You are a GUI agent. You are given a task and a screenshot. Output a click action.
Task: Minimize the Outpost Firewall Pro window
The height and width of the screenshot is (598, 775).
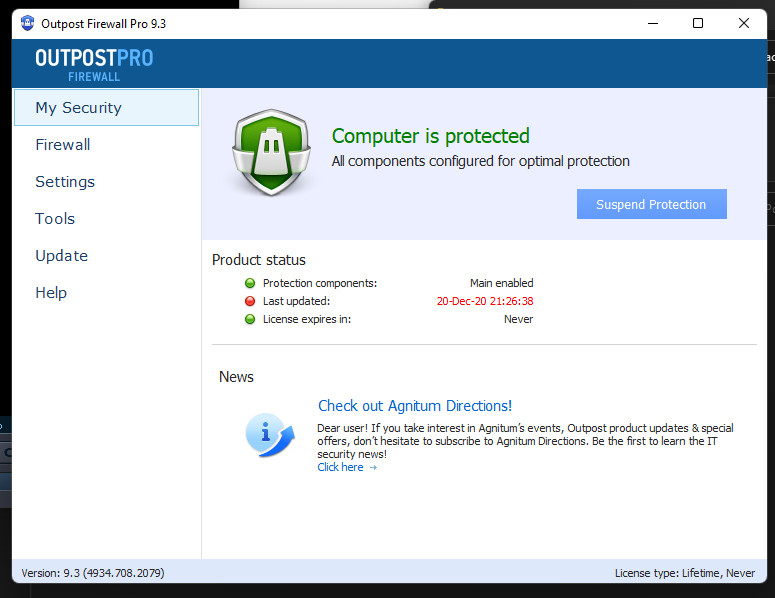653,23
